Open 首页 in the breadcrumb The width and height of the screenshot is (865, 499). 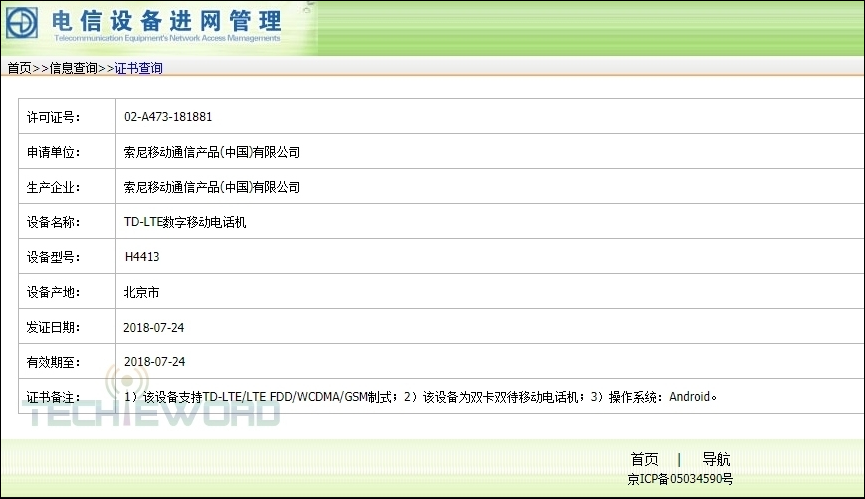coord(19,68)
